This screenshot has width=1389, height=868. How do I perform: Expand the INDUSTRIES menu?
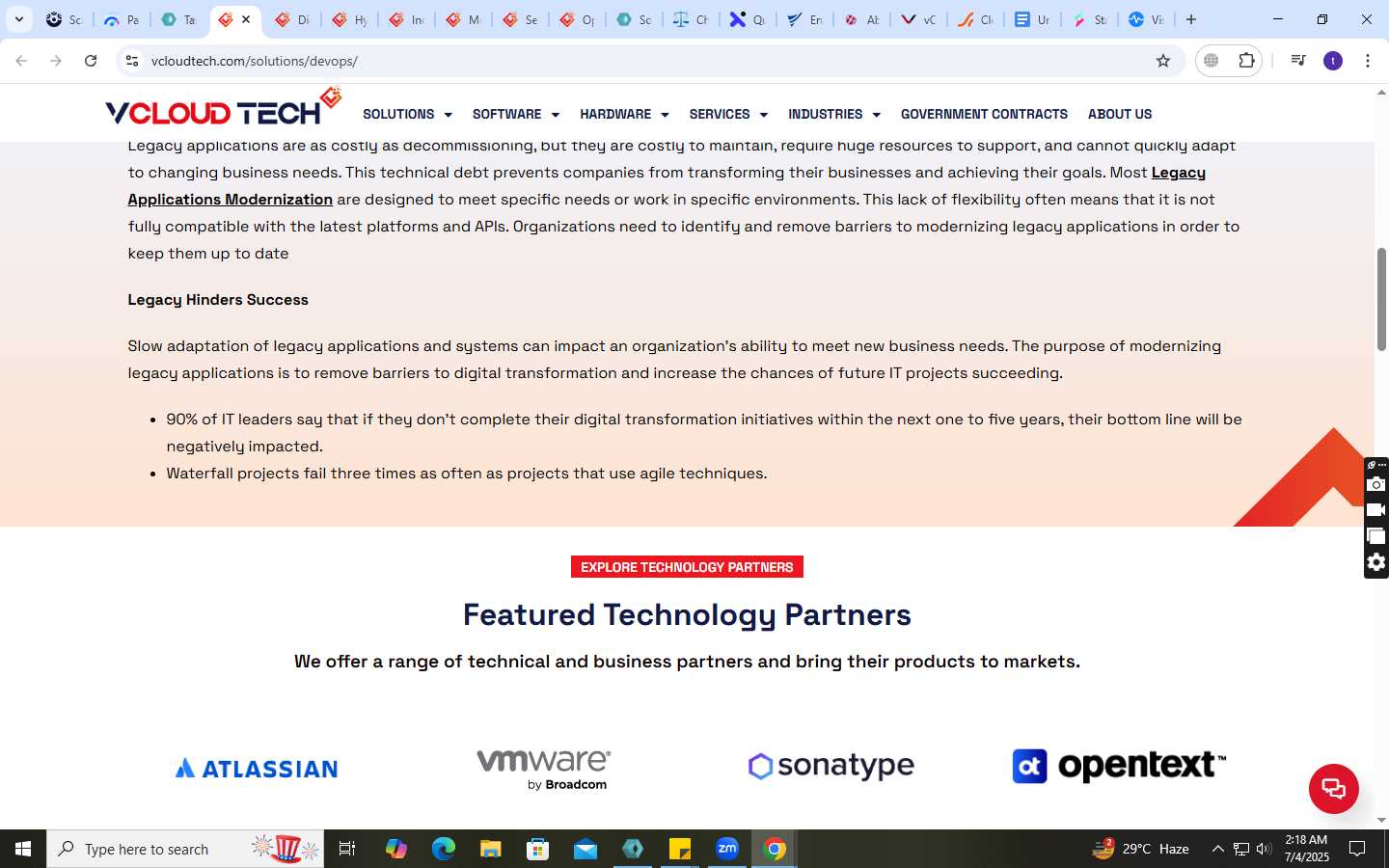pyautogui.click(x=834, y=114)
